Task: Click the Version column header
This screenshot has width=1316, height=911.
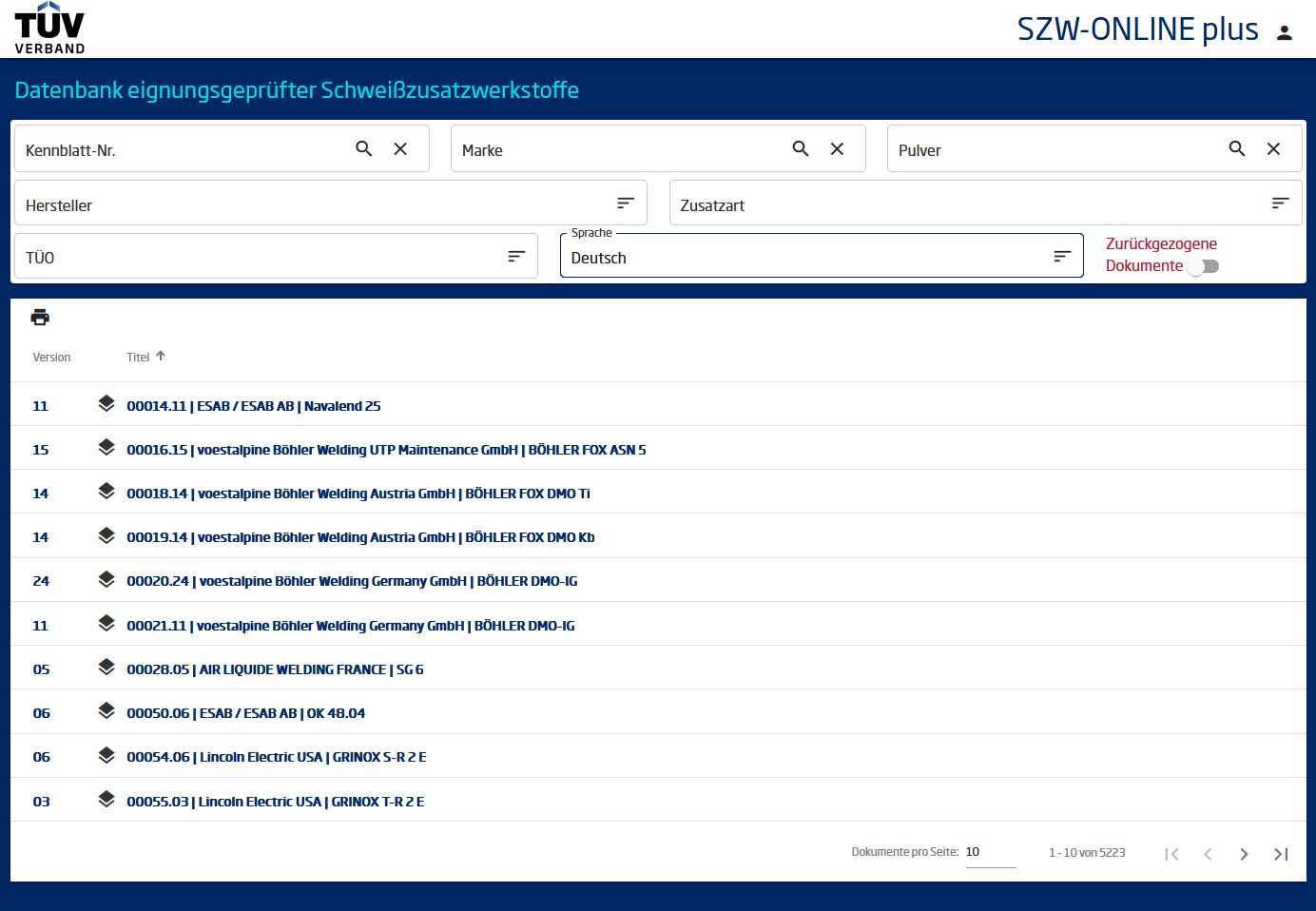Action: pos(51,358)
